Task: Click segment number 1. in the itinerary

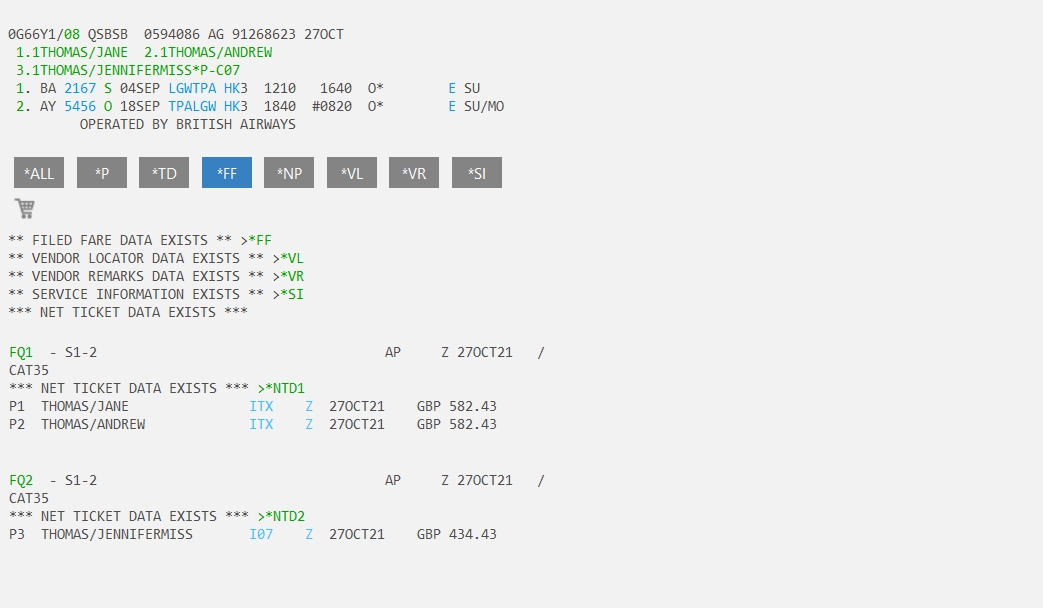Action: pos(23,88)
